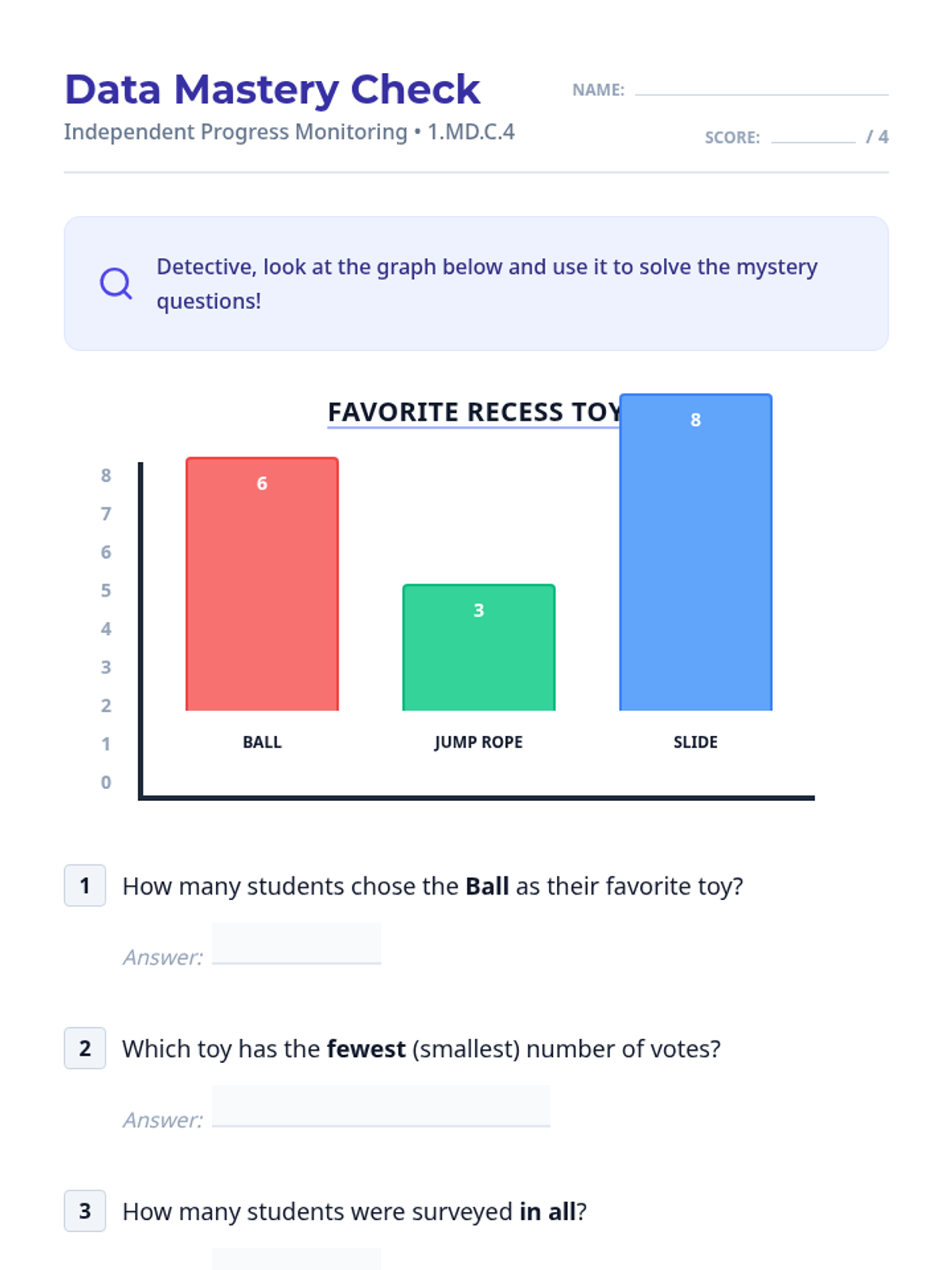The height and width of the screenshot is (1270, 952).
Task: Click the JUMP ROPE category label
Action: tap(478, 742)
